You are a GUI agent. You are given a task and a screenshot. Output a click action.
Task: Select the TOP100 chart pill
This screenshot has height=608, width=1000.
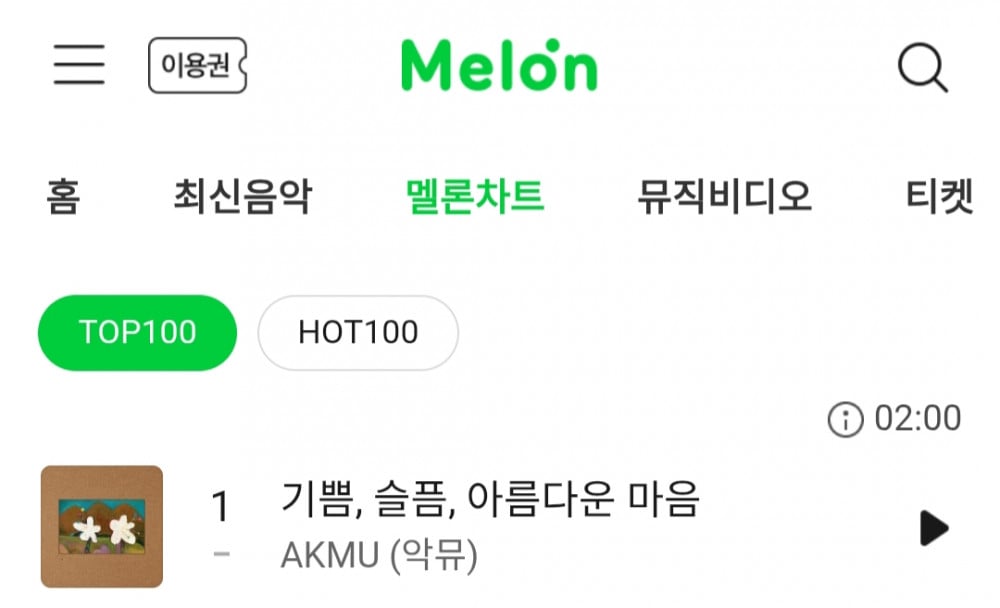[137, 333]
